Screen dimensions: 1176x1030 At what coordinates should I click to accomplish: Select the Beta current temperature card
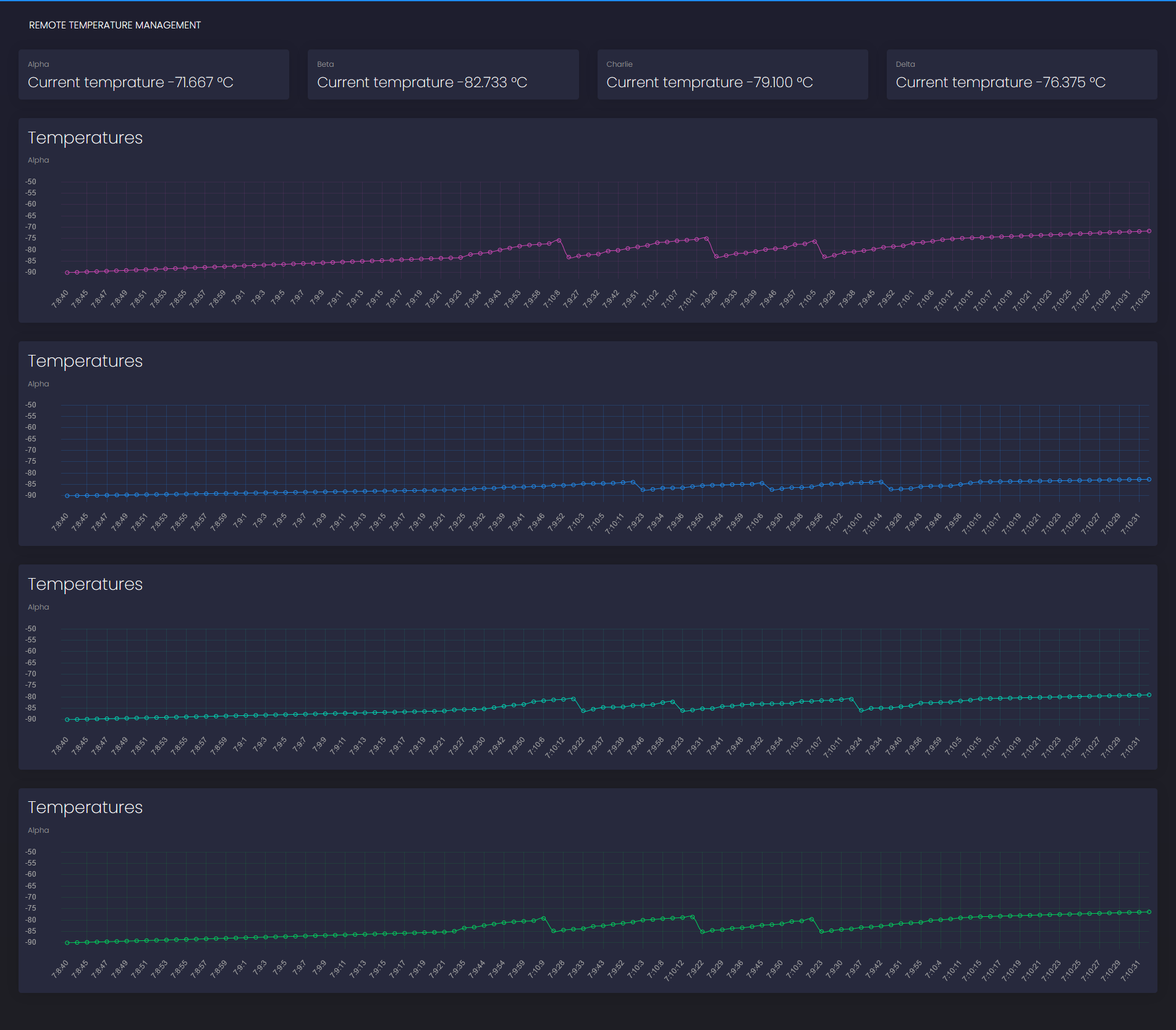(443, 75)
